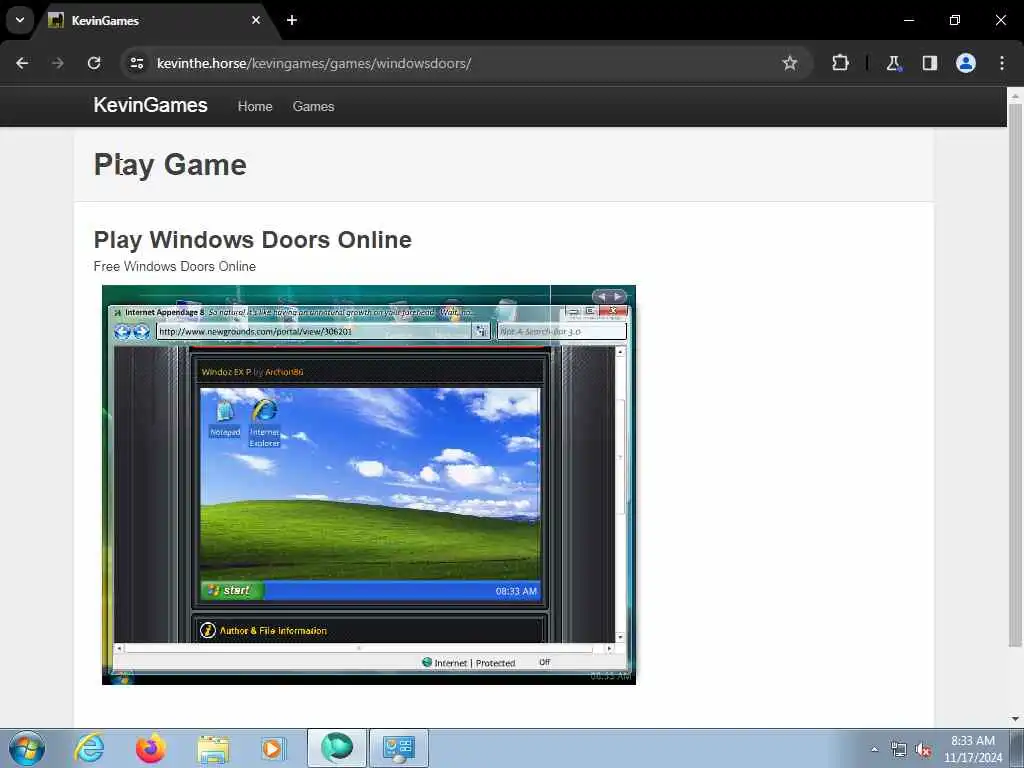Maximize the in-game Internet Appendage window
Viewport: 1024px width, 768px height.
coord(590,312)
